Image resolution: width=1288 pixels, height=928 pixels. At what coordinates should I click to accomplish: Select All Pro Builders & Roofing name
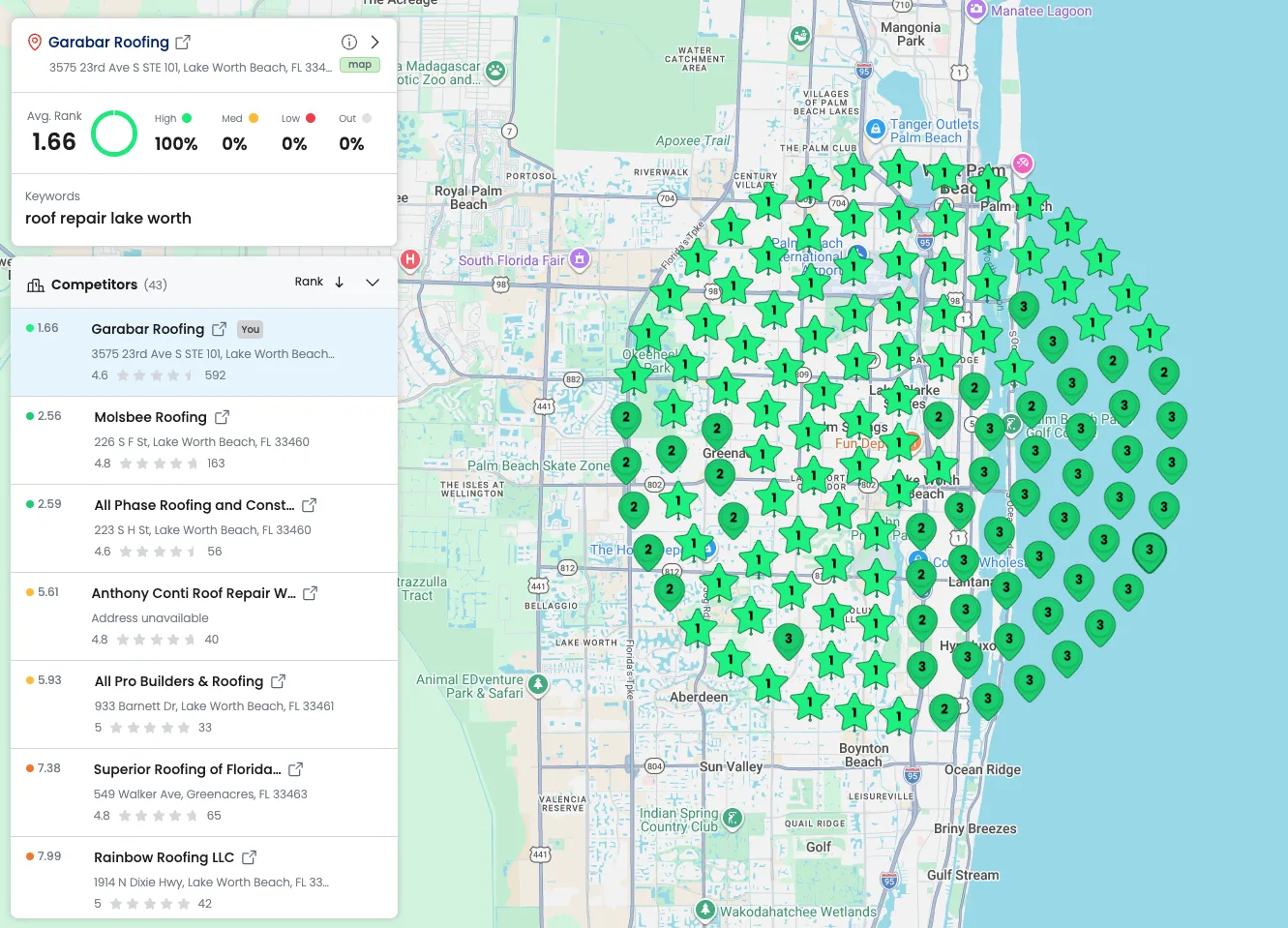pyautogui.click(x=179, y=681)
